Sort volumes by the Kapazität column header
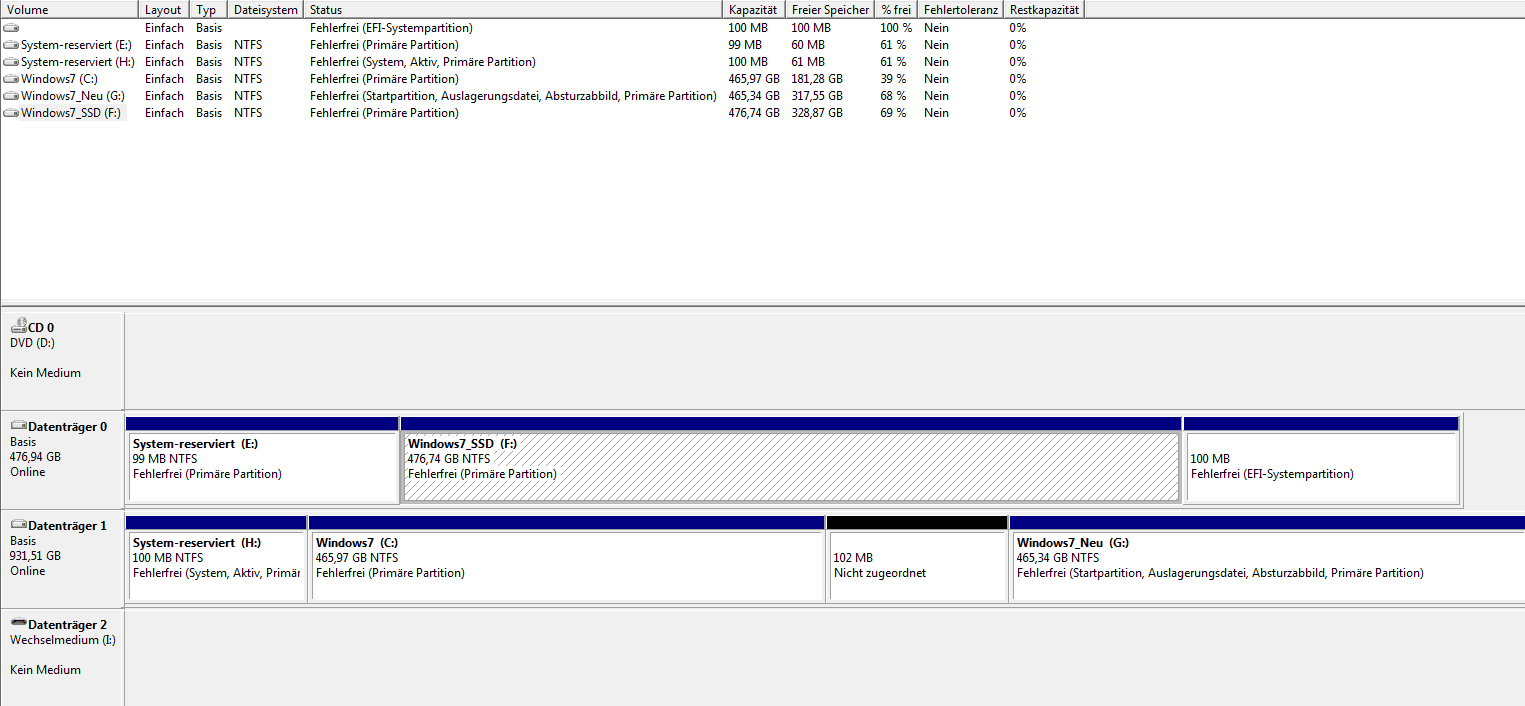This screenshot has width=1525, height=706. click(x=754, y=9)
